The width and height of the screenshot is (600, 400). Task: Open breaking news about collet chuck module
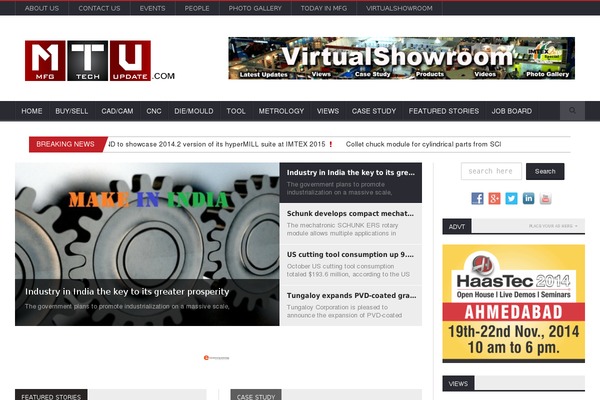423,144
